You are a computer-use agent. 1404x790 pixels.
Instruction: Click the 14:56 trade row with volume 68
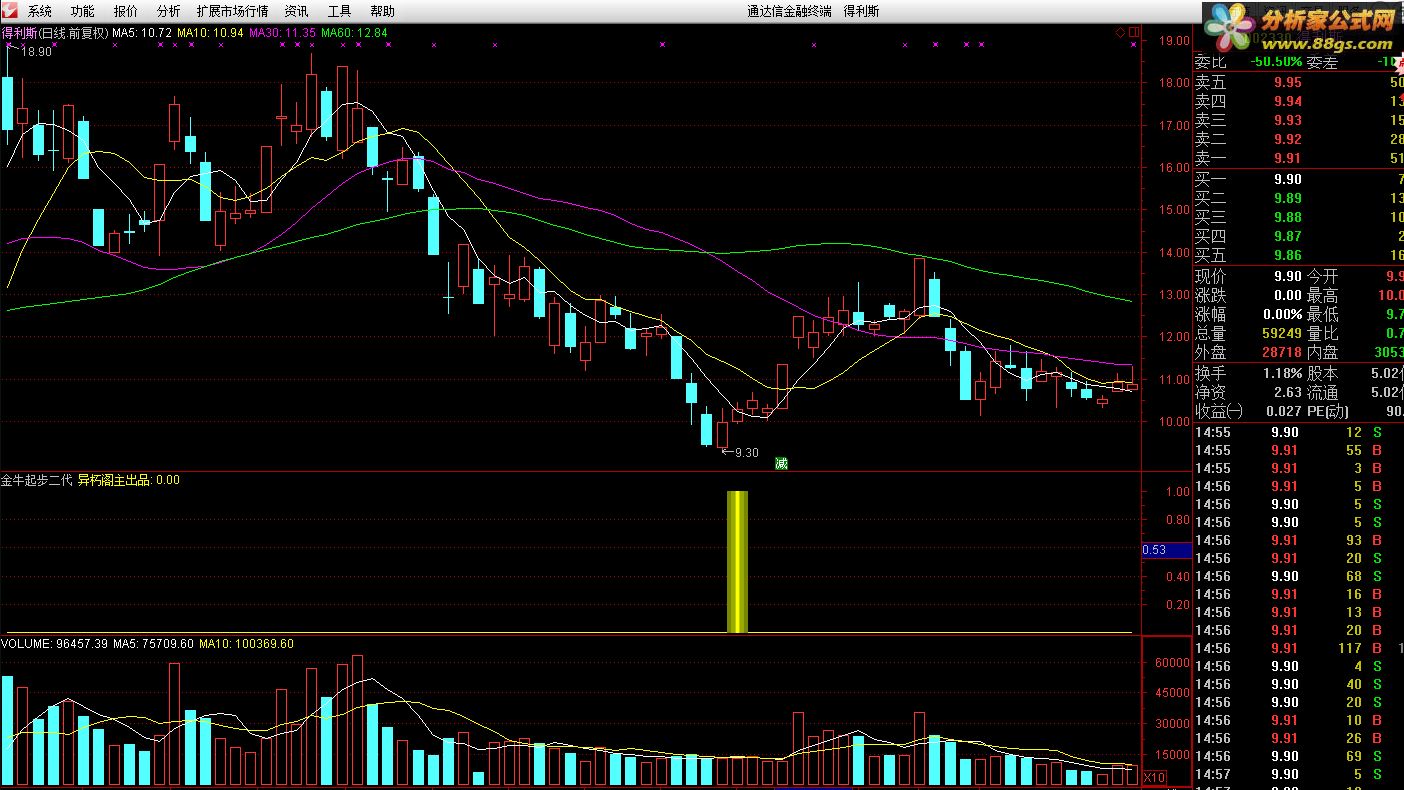(x=1299, y=576)
